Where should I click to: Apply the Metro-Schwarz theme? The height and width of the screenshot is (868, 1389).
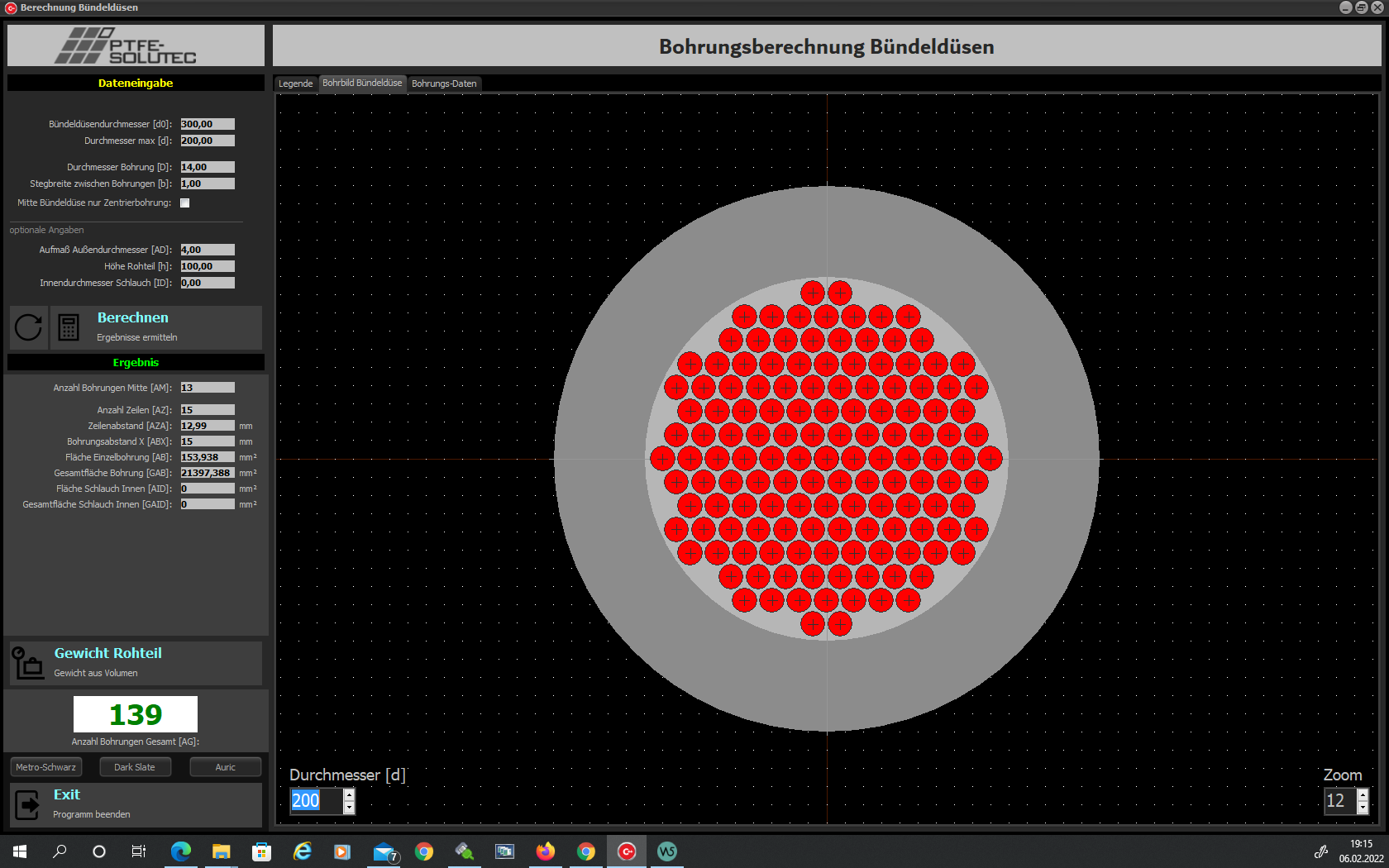(x=46, y=767)
